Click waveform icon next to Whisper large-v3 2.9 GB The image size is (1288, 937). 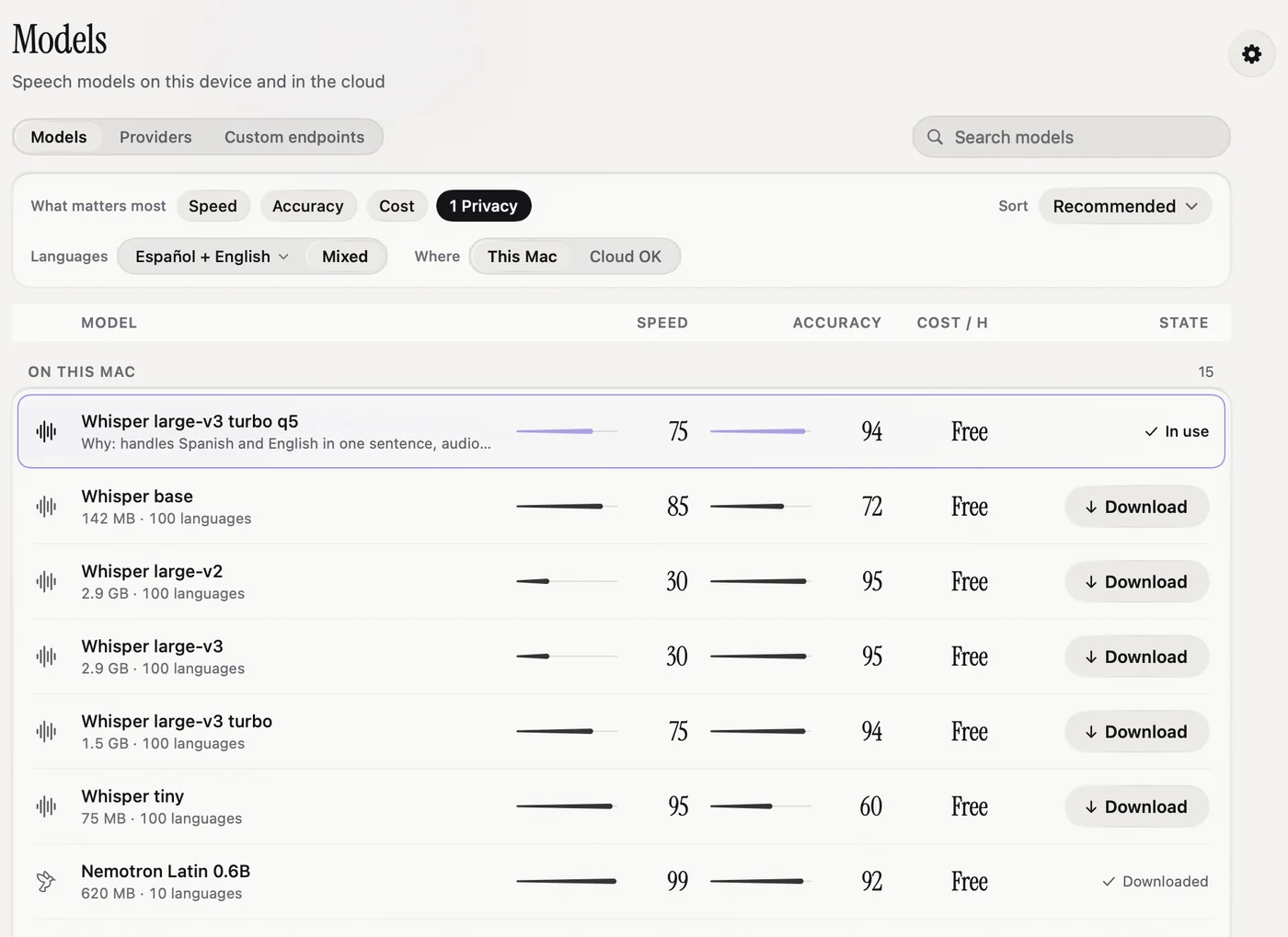coord(46,657)
